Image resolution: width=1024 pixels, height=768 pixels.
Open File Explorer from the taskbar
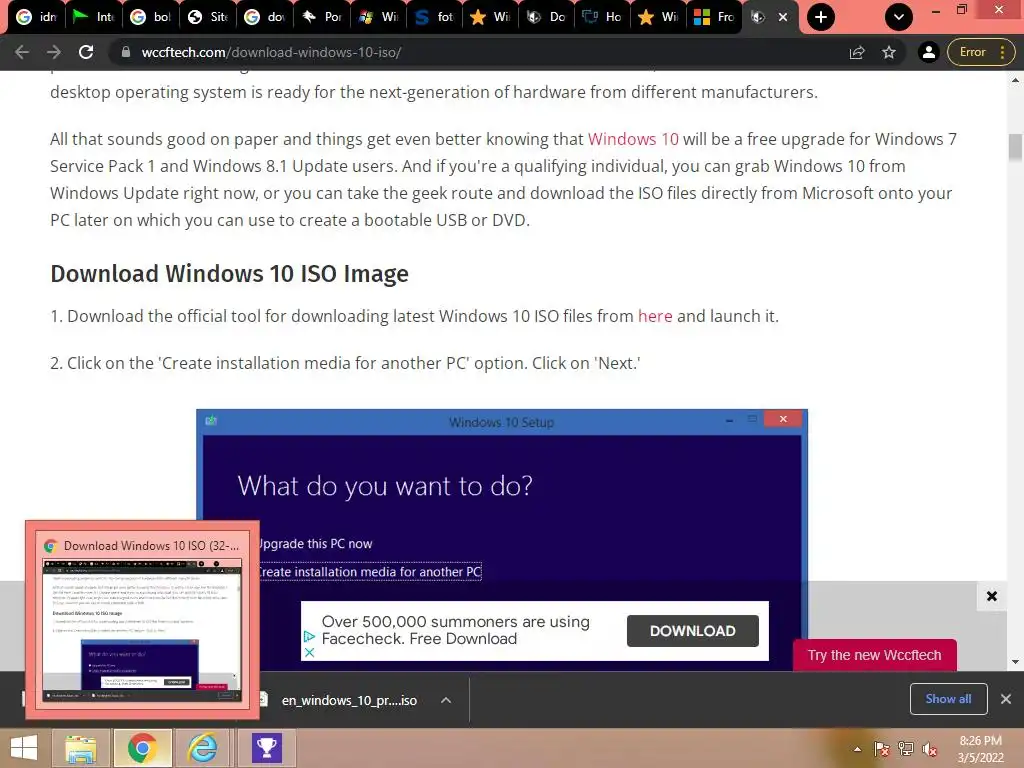pyautogui.click(x=81, y=748)
